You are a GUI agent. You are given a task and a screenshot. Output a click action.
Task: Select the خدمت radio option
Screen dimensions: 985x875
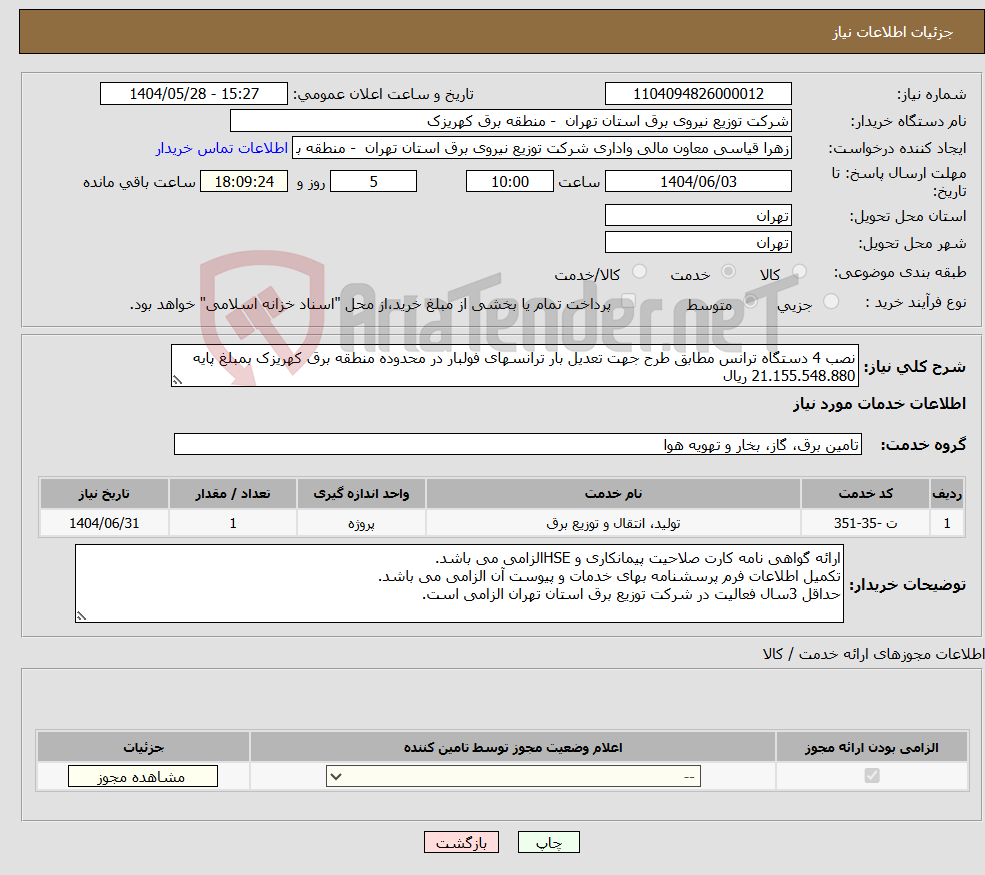pos(729,272)
